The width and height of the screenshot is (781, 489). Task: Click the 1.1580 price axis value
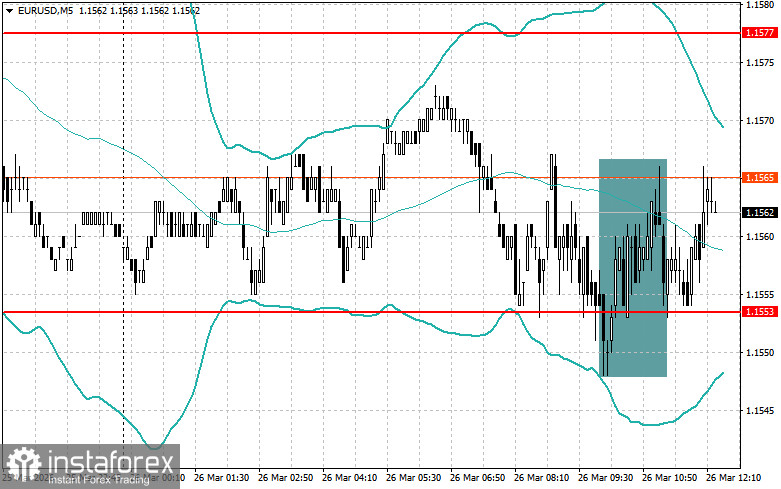[x=760, y=4]
